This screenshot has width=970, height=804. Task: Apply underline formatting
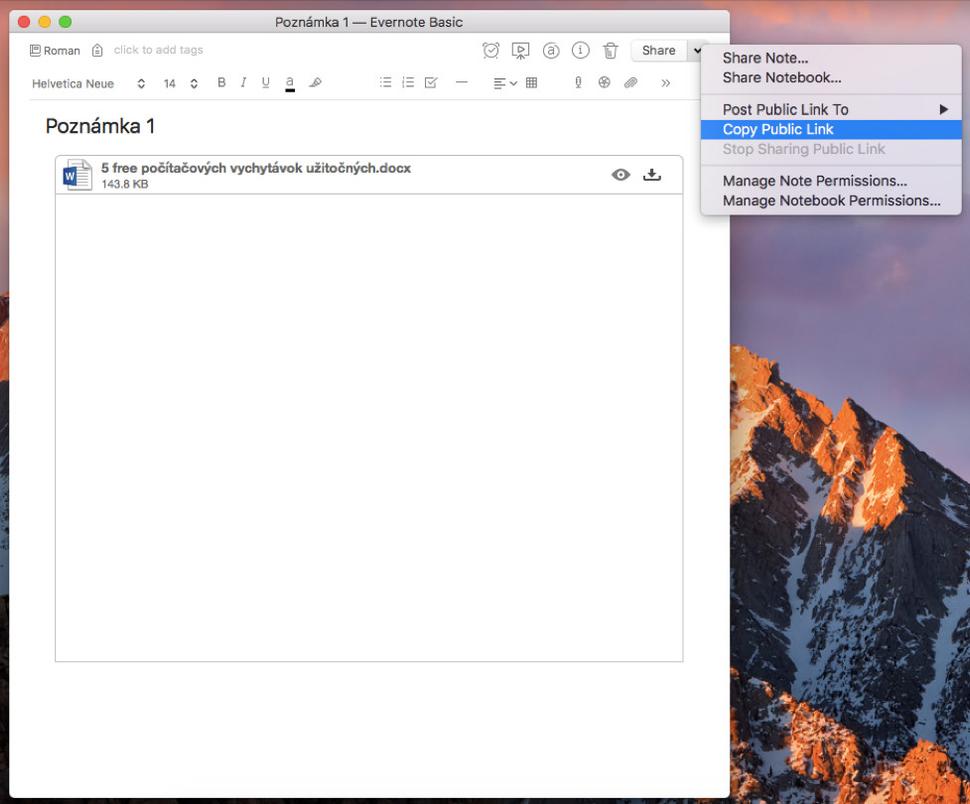[x=265, y=82]
